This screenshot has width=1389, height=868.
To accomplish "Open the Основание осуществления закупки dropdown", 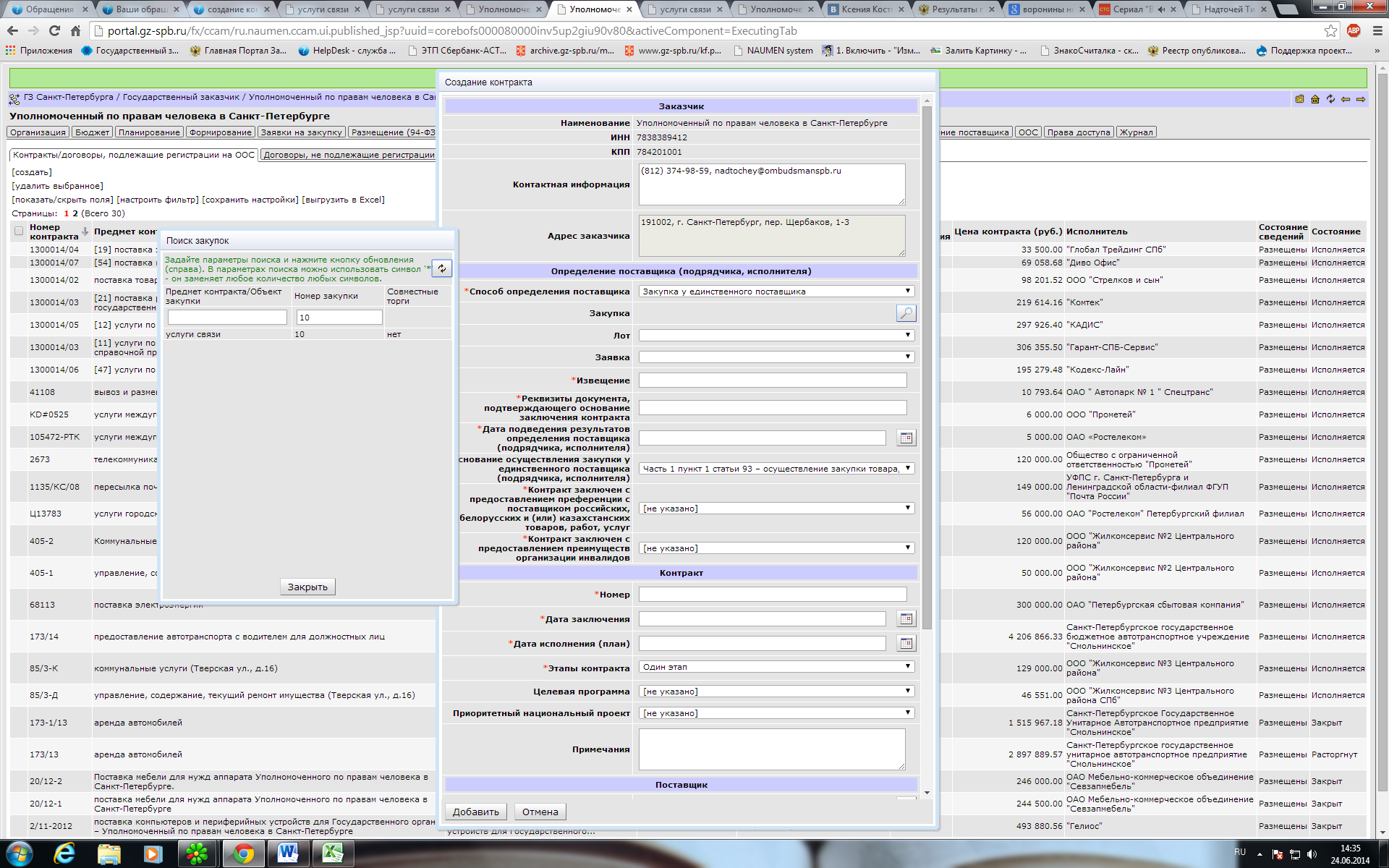I will coord(776,469).
